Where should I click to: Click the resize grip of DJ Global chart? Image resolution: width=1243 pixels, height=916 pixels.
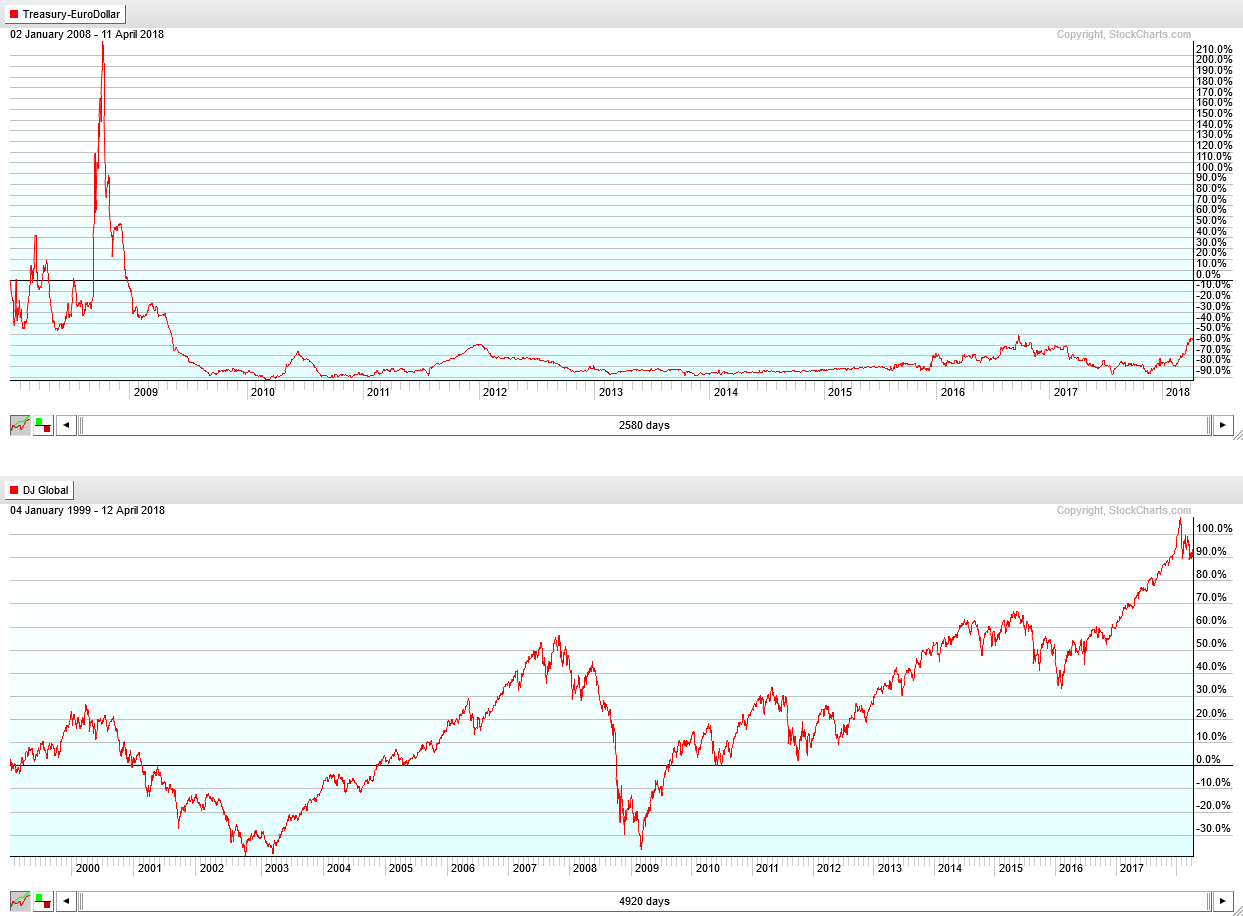(x=1237, y=910)
